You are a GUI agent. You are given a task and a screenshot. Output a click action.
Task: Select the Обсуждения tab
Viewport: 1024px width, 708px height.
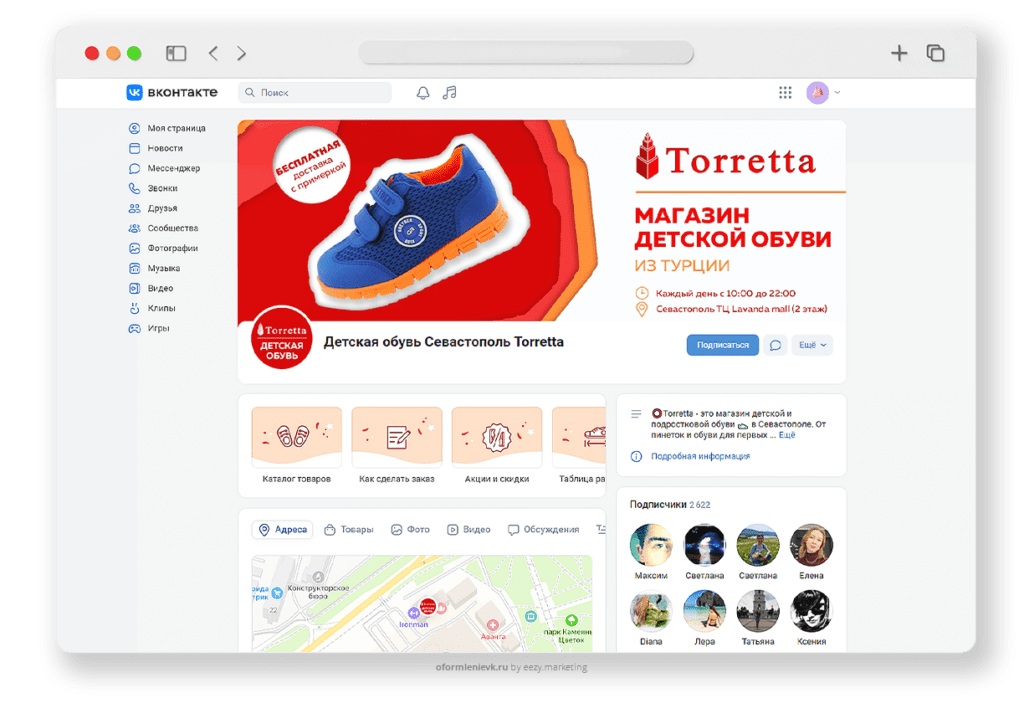click(x=543, y=530)
